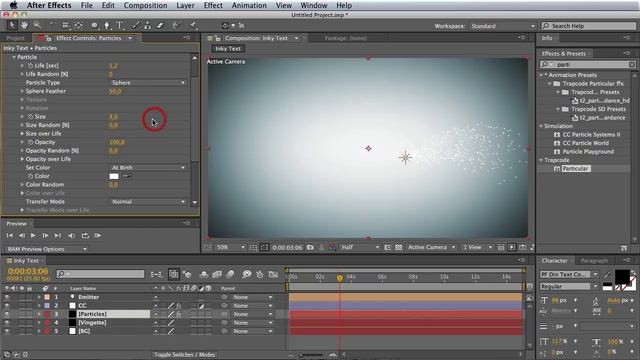This screenshot has width=640, height=360.
Task: Open the Set Color dropdown
Action: [148, 167]
